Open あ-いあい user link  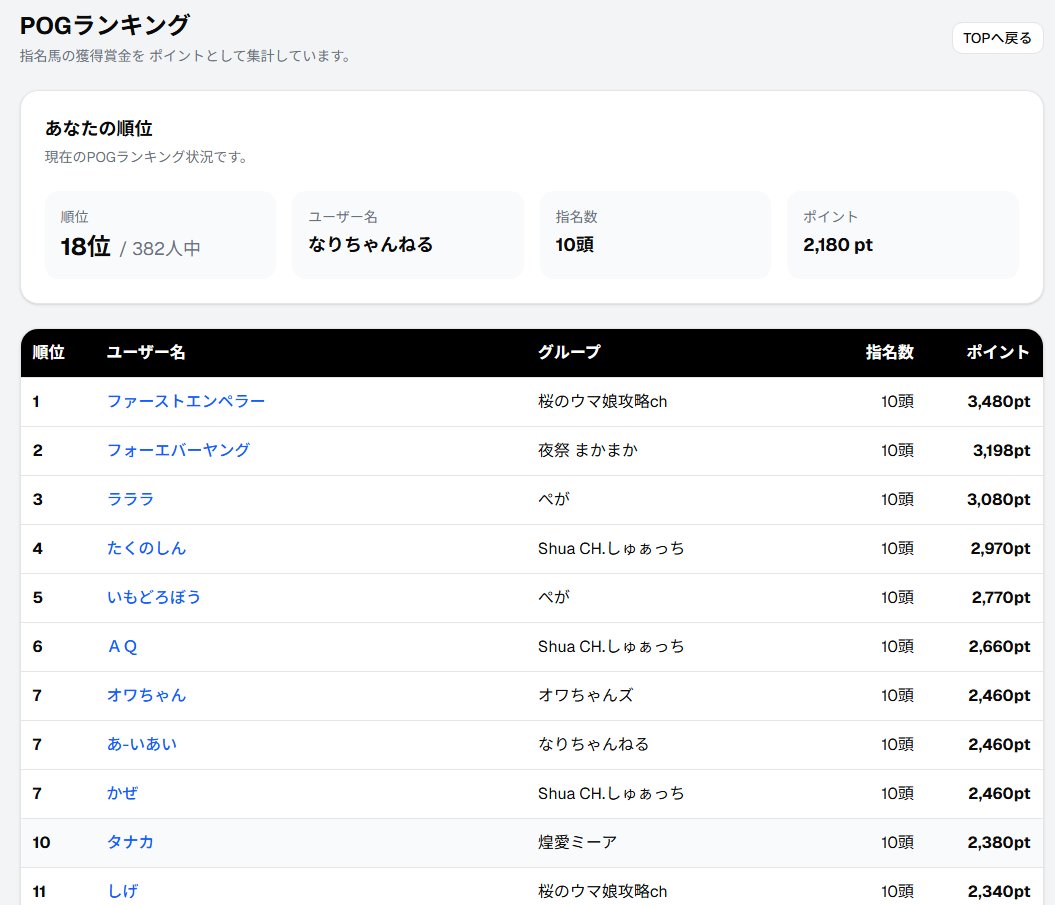pyautogui.click(x=142, y=744)
